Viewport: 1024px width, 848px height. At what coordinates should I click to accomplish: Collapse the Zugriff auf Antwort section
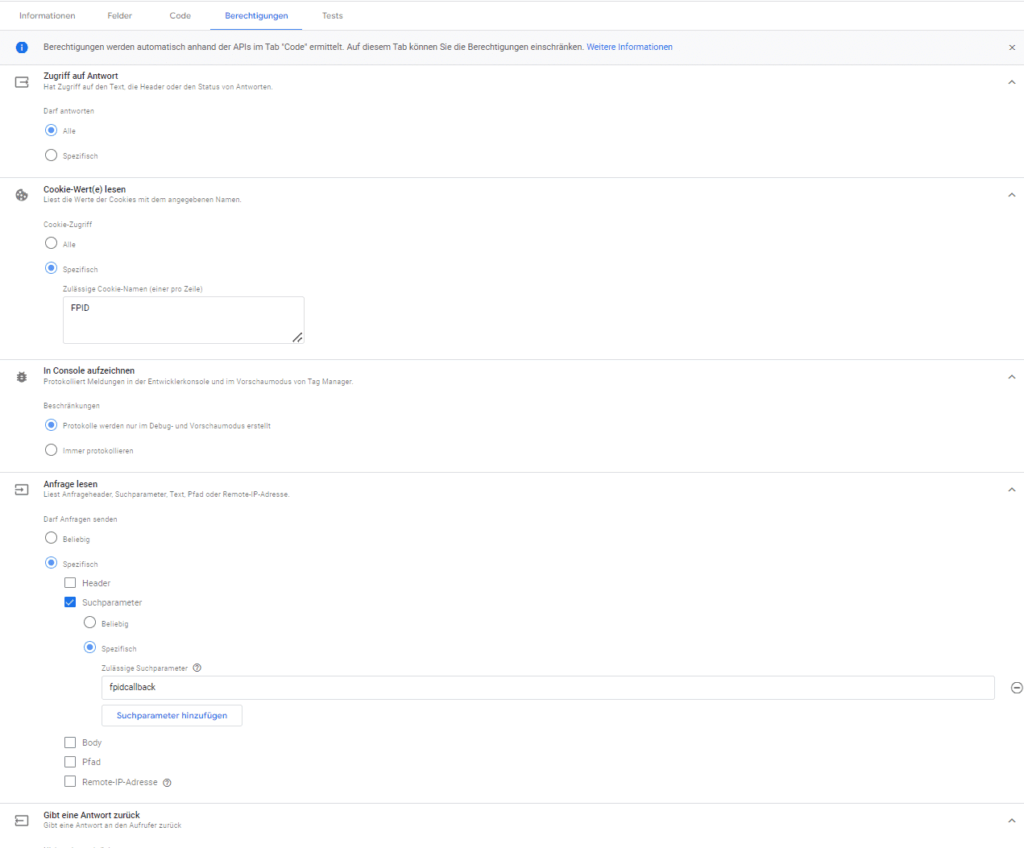(x=1011, y=82)
